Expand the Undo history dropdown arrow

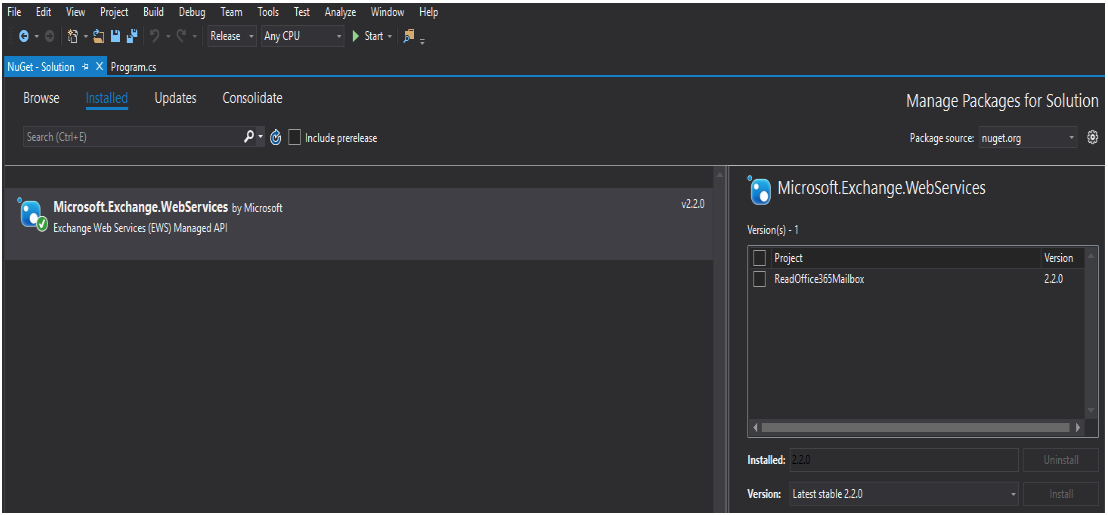point(167,37)
